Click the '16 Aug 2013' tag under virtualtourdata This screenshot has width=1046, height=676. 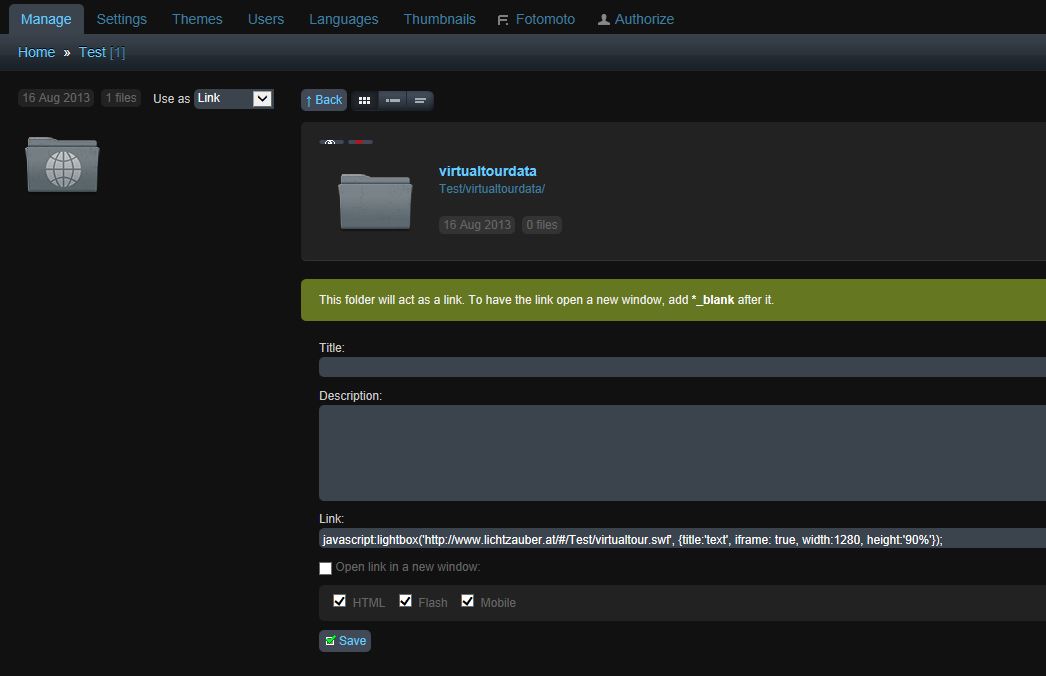477,225
